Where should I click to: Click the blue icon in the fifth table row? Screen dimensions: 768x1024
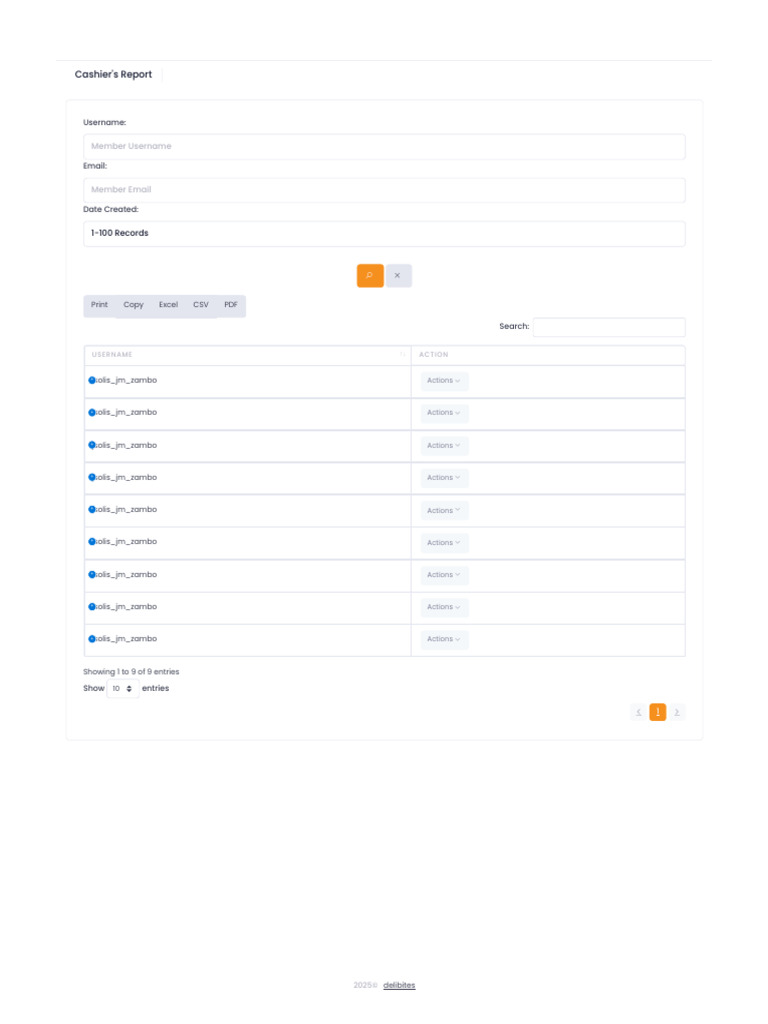tap(92, 509)
